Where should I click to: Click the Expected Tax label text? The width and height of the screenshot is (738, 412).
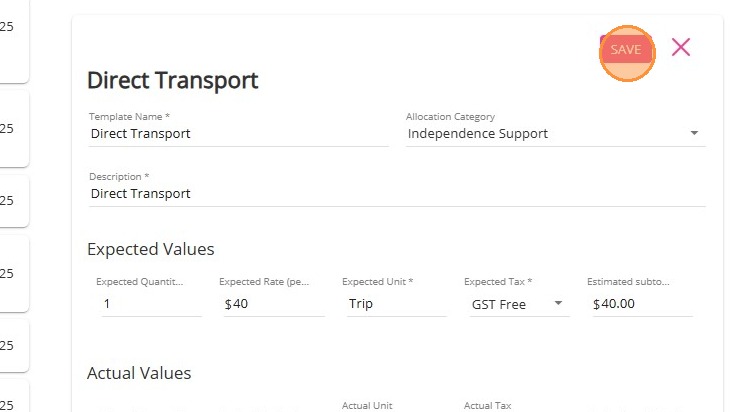498,282
